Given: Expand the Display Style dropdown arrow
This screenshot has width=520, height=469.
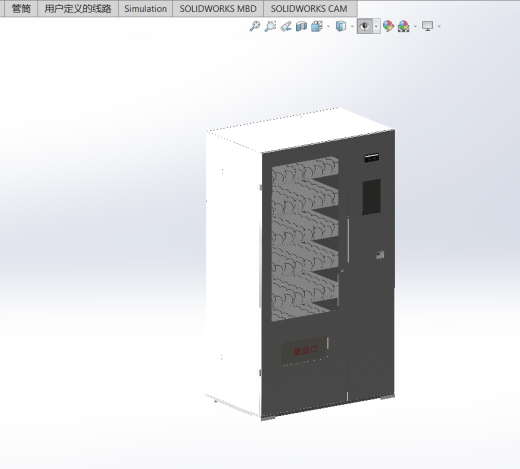Looking at the screenshot, I should [x=352, y=26].
